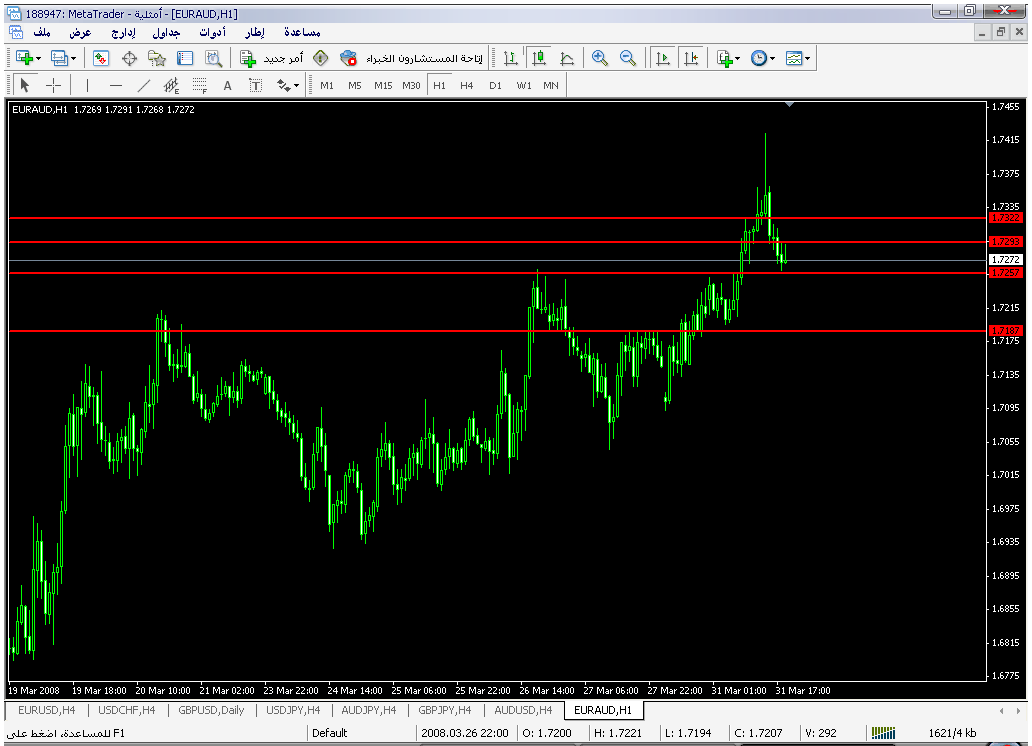Switch to the GBPUSD,Daily chart tab

coord(211,710)
